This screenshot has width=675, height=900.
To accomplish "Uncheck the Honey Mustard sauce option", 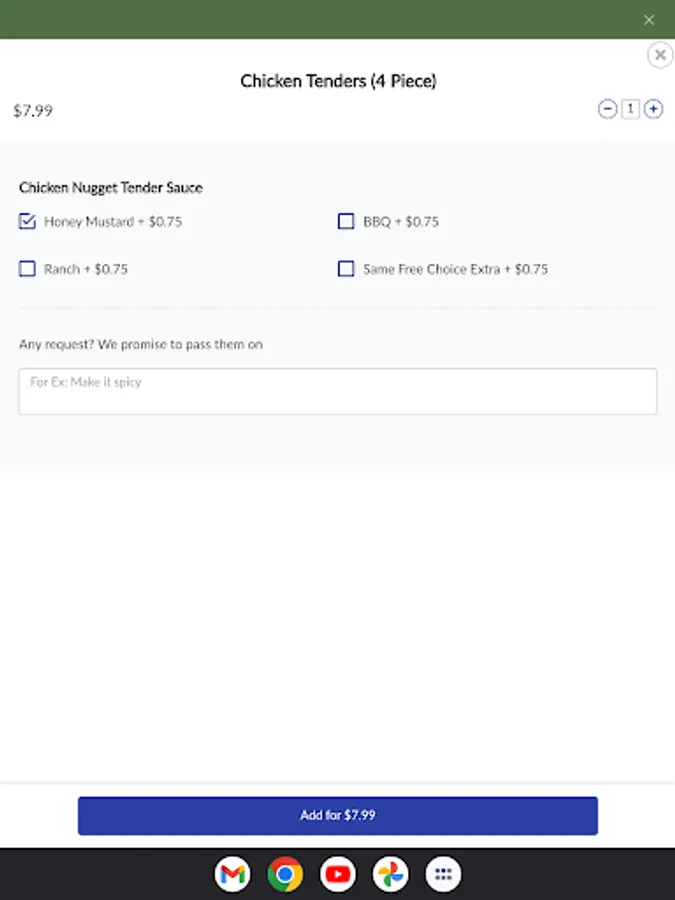I will pos(27,221).
